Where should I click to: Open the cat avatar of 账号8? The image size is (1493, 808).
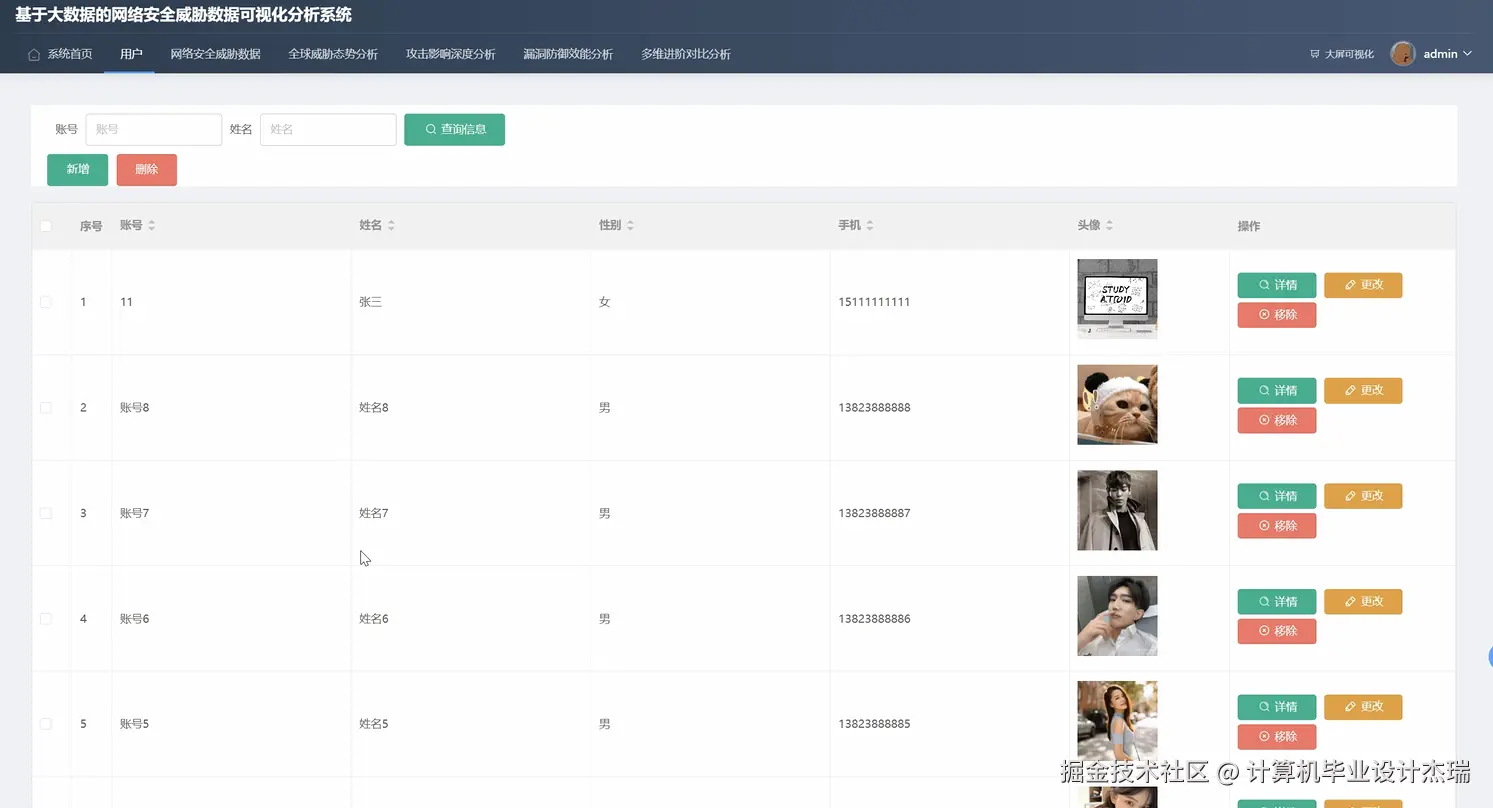click(1117, 405)
